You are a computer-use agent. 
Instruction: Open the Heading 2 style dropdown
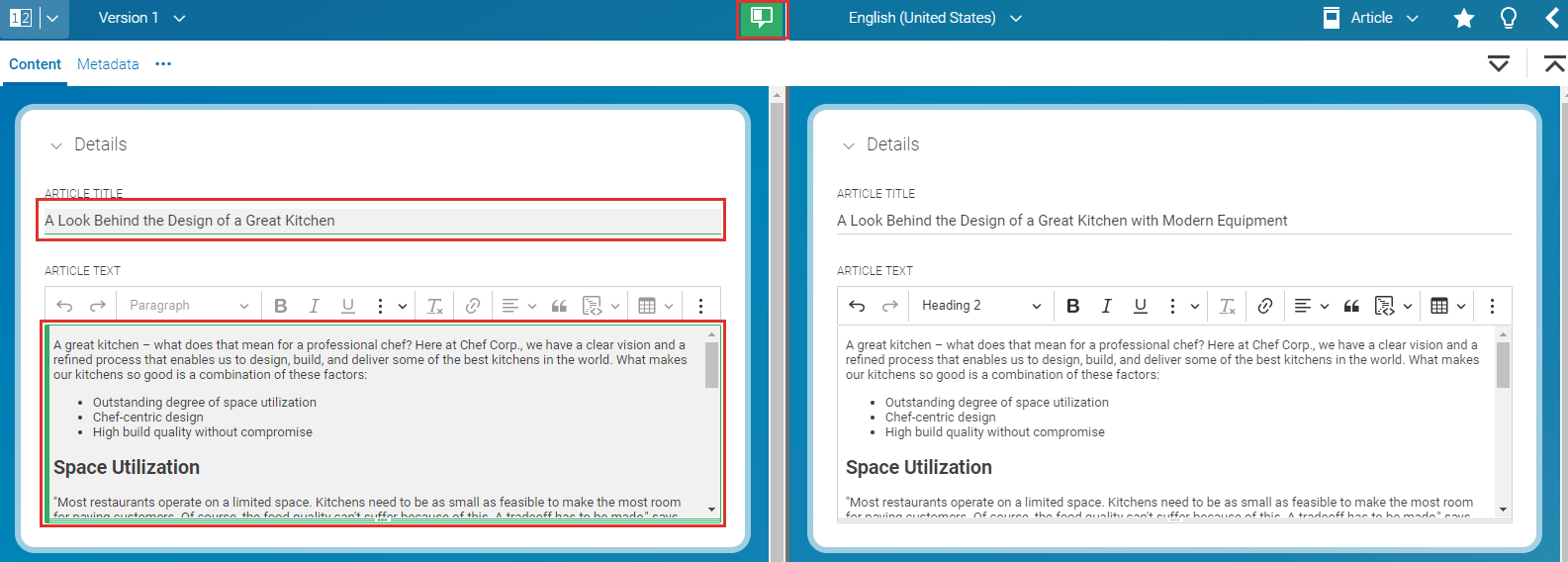click(x=980, y=306)
